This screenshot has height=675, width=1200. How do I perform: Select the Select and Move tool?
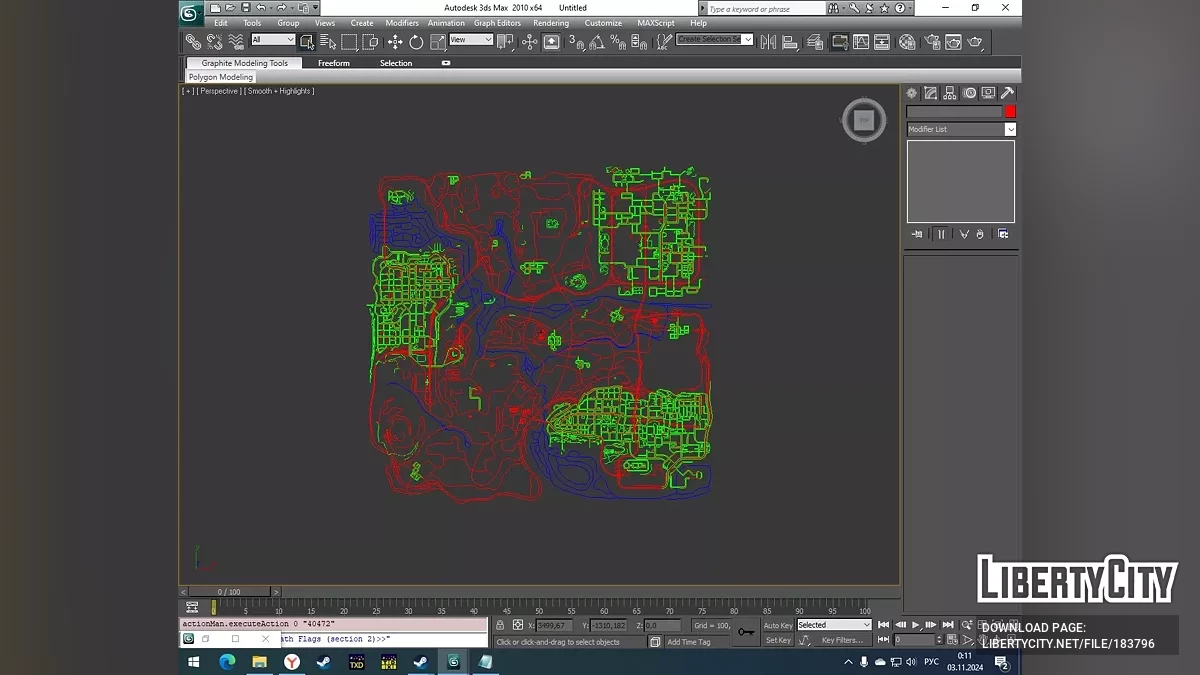pos(394,41)
